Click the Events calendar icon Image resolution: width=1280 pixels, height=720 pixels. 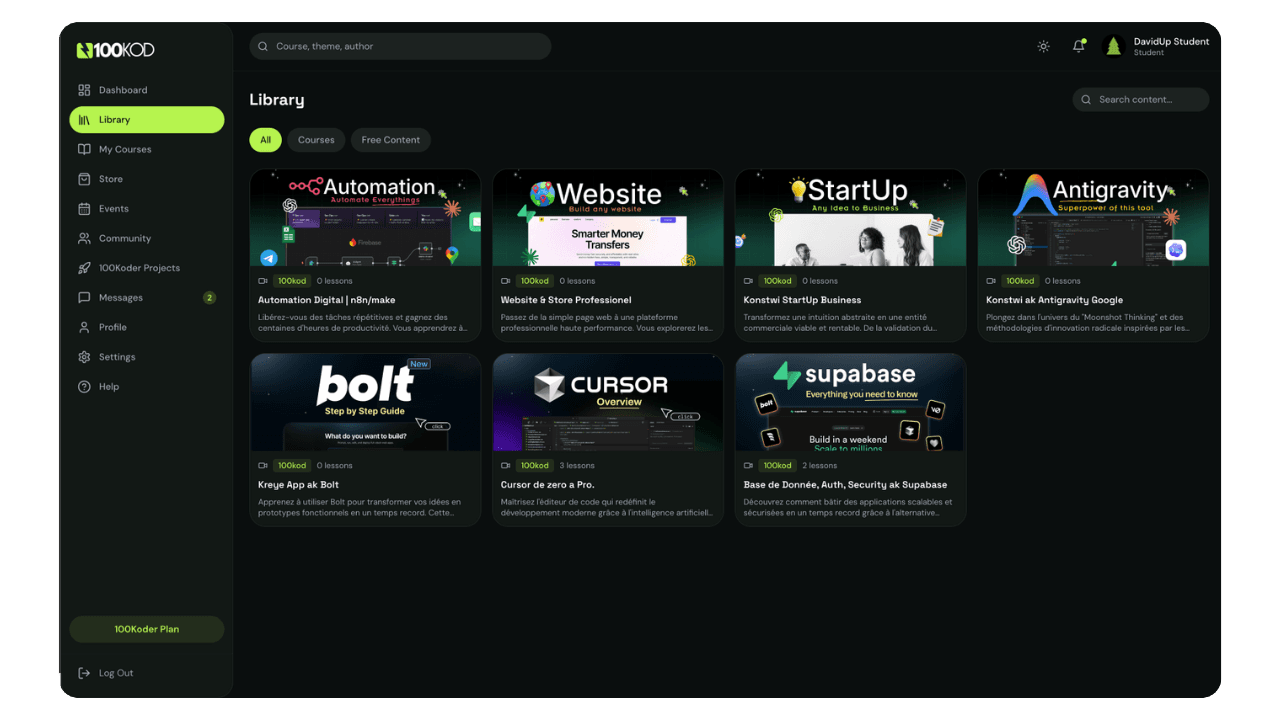pos(85,208)
